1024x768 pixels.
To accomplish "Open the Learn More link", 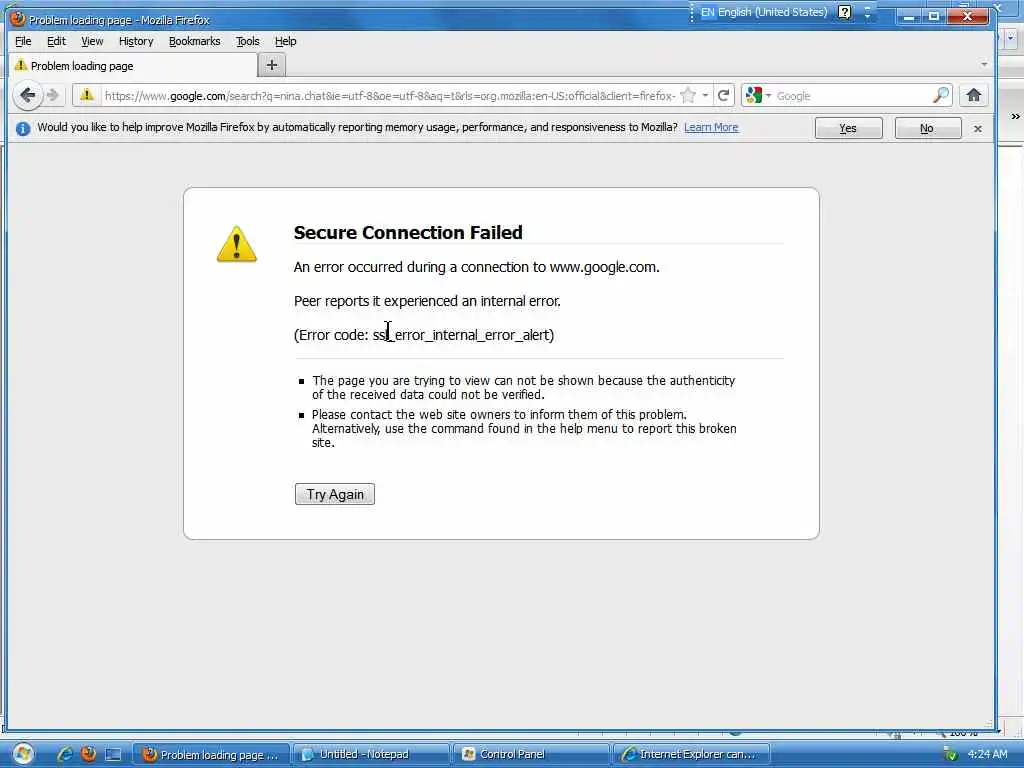I will (x=711, y=127).
